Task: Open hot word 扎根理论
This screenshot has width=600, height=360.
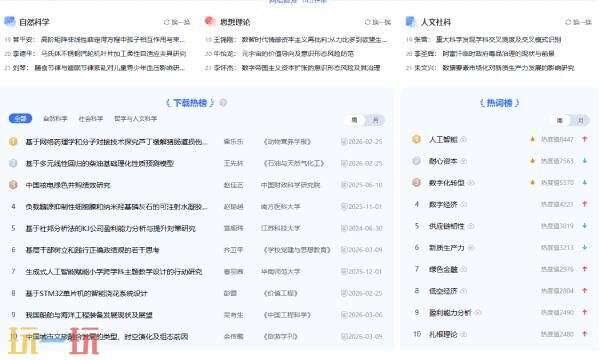Action: pos(443,334)
